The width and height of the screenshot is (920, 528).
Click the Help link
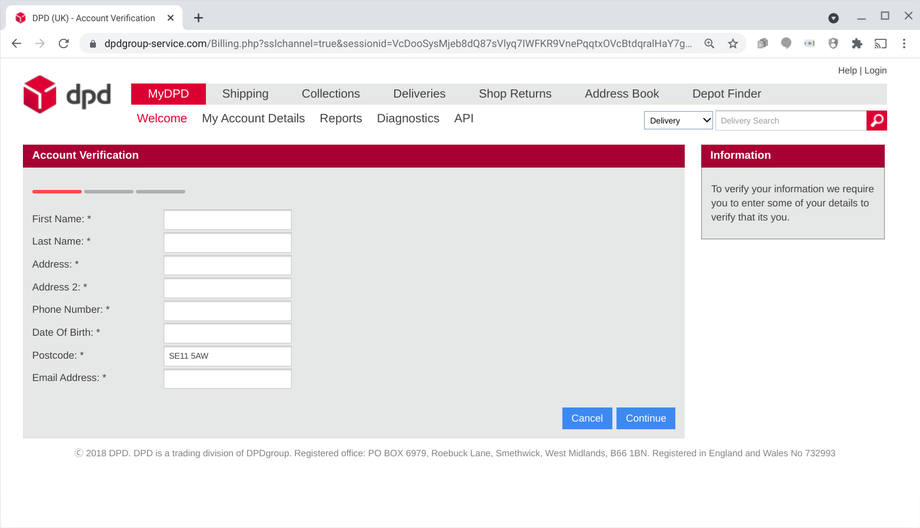pos(847,70)
